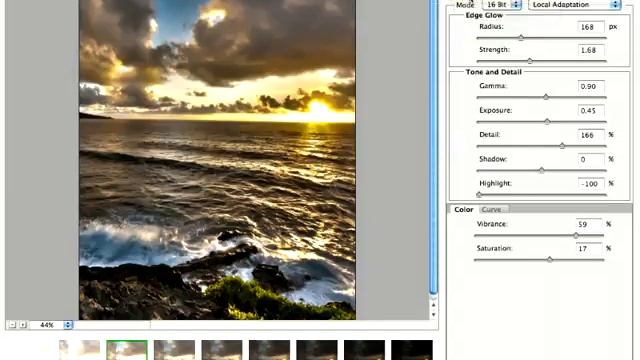Click the Shadow value field
The height and width of the screenshot is (360, 640).
coord(591,159)
